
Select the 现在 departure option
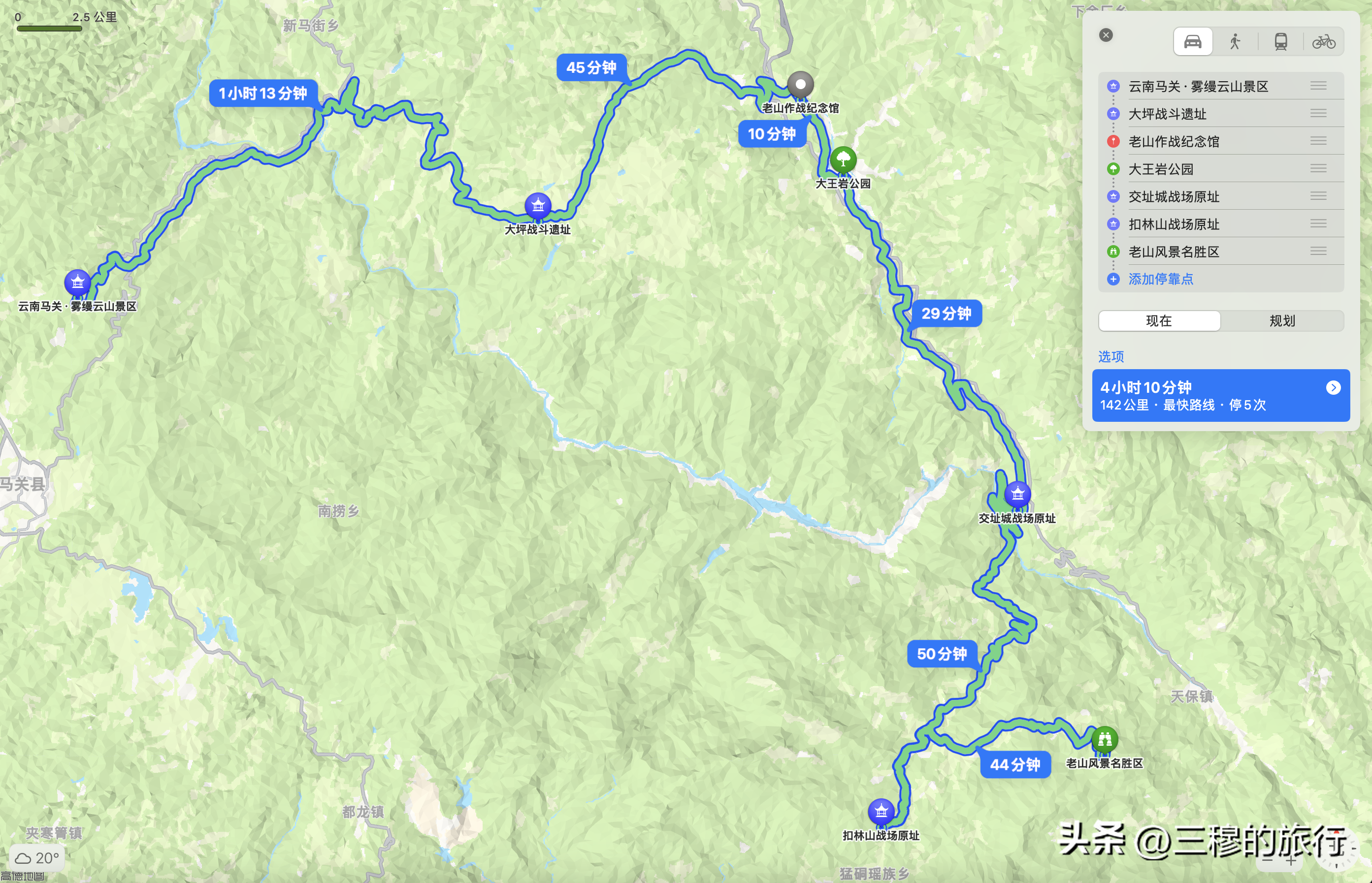pos(1159,320)
